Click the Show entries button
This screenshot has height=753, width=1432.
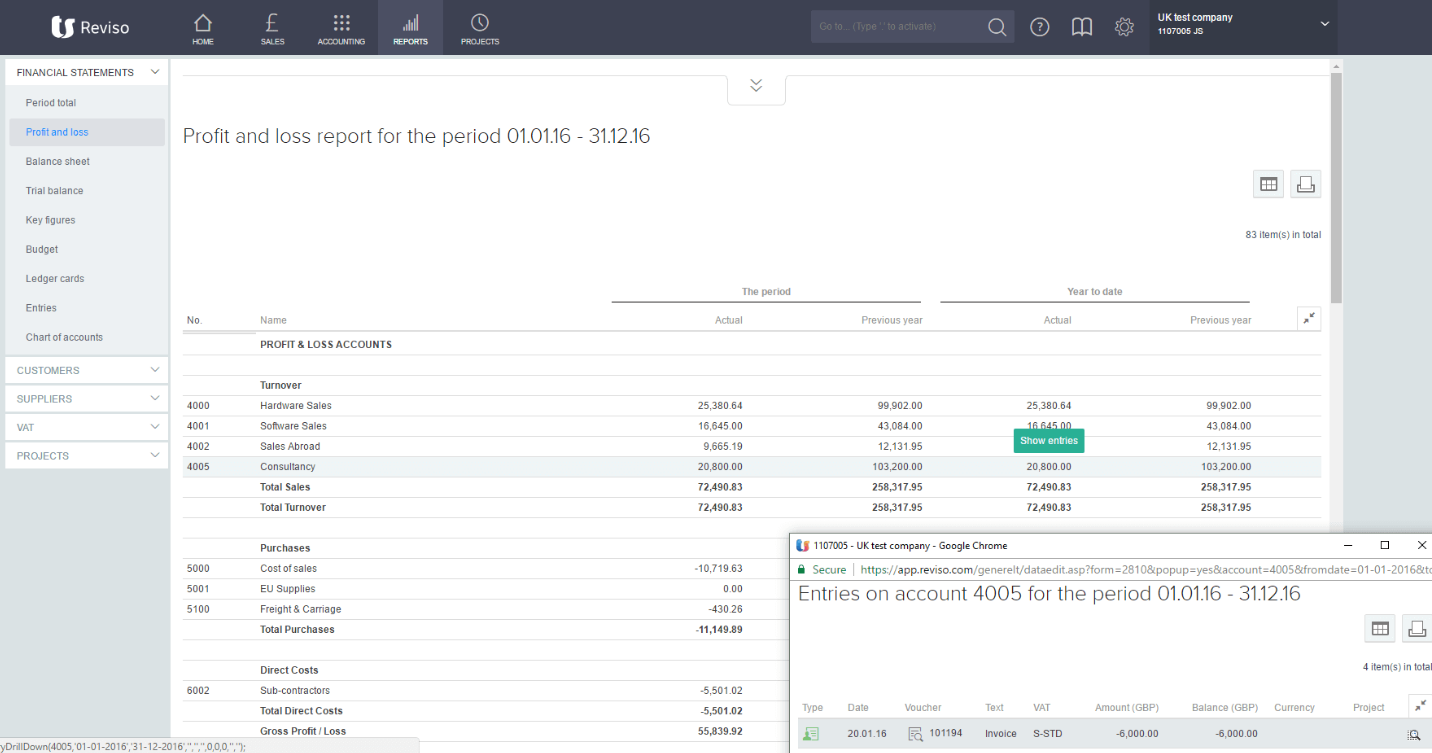click(x=1048, y=441)
